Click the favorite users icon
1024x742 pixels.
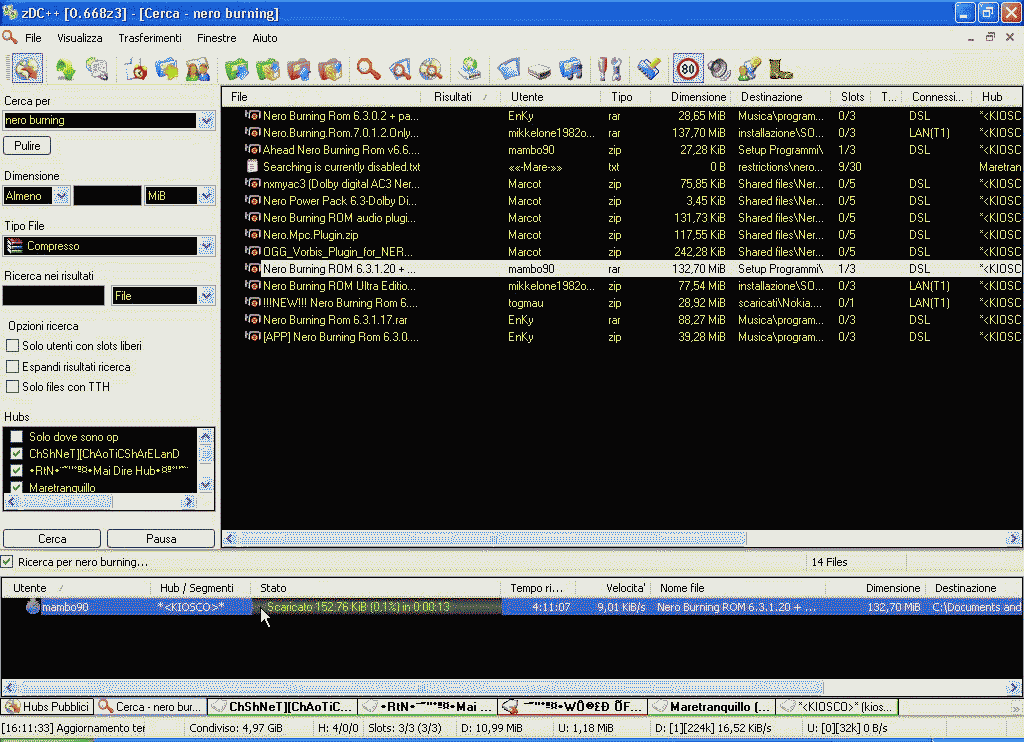point(197,69)
